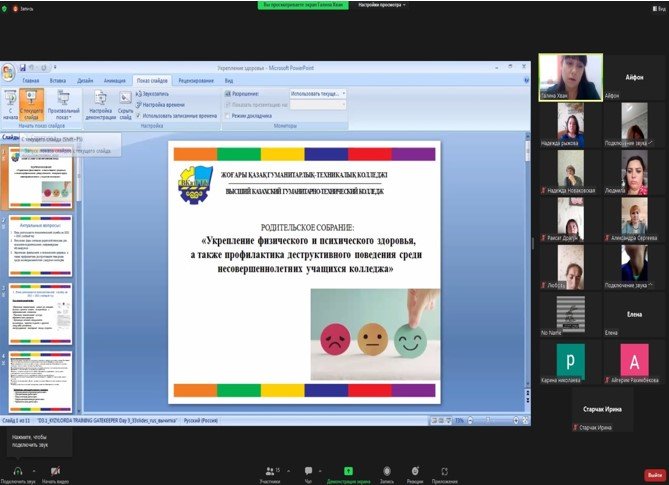The image size is (669, 485).
Task: Open Настройки просмотра dropdown at top
Action: pyautogui.click(x=381, y=5)
